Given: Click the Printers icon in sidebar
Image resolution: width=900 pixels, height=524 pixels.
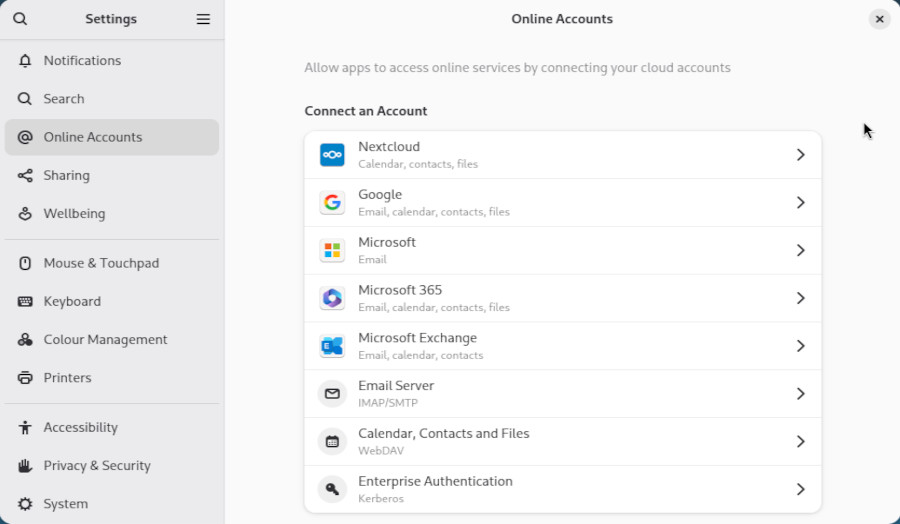Looking at the screenshot, I should [25, 378].
